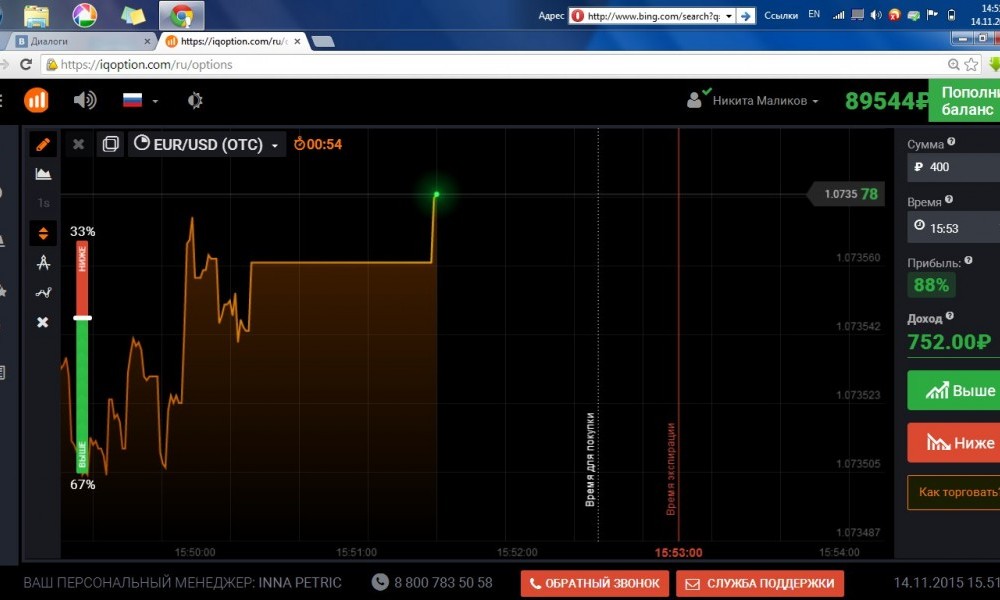Viewport: 1000px width, 600px height.
Task: Select the orange pencil drawing tool
Action: tap(43, 144)
